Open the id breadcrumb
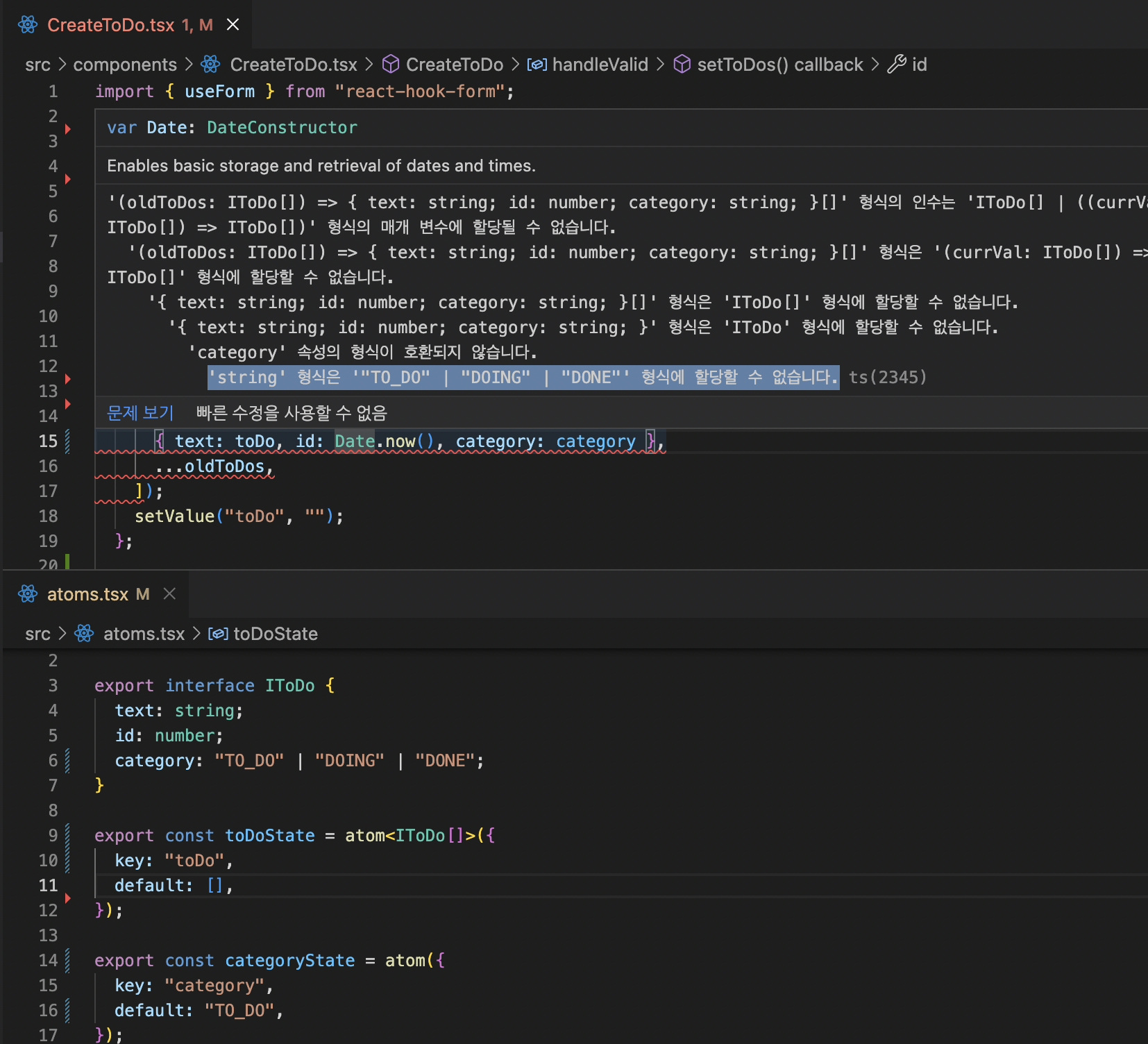 tap(920, 65)
